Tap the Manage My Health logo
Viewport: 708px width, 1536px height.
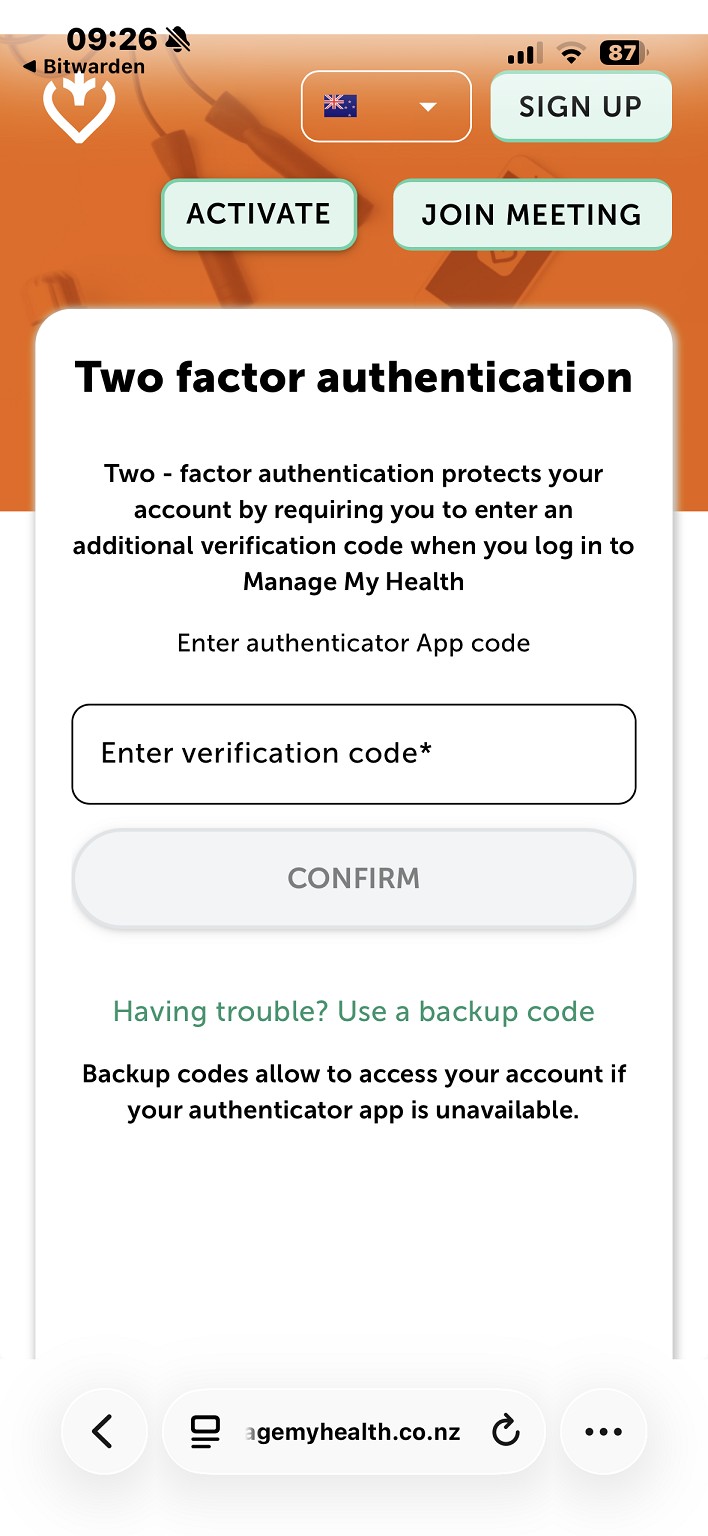[79, 110]
